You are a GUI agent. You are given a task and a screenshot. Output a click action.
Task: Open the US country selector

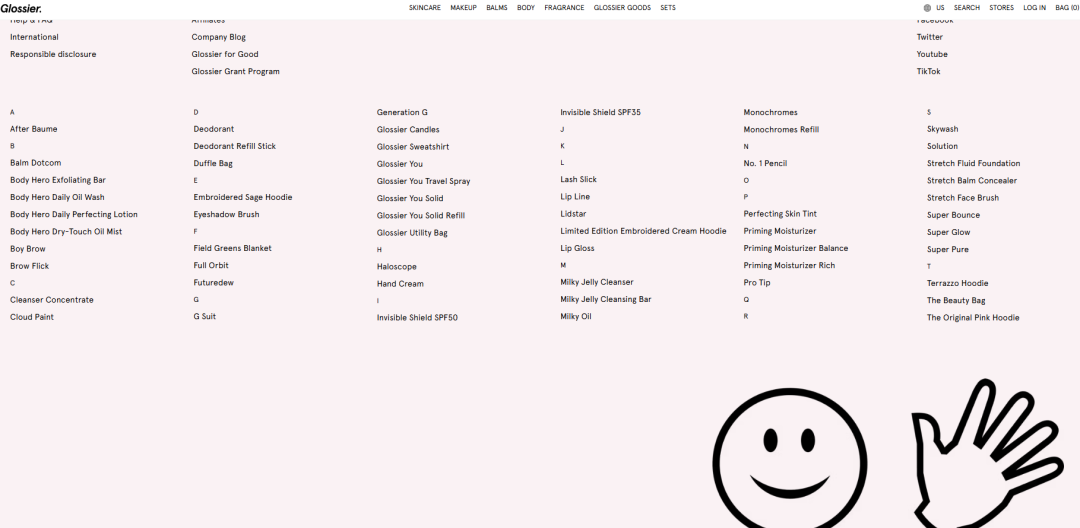coord(940,8)
